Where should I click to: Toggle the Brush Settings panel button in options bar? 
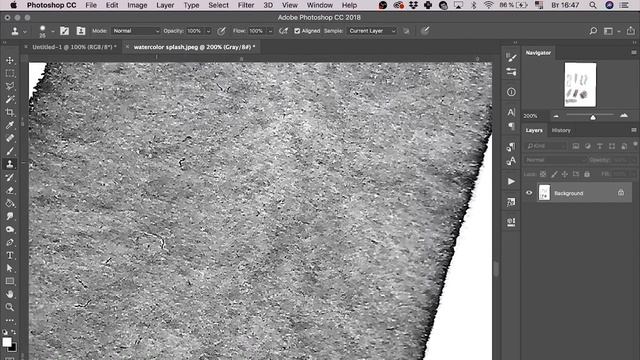[64, 31]
